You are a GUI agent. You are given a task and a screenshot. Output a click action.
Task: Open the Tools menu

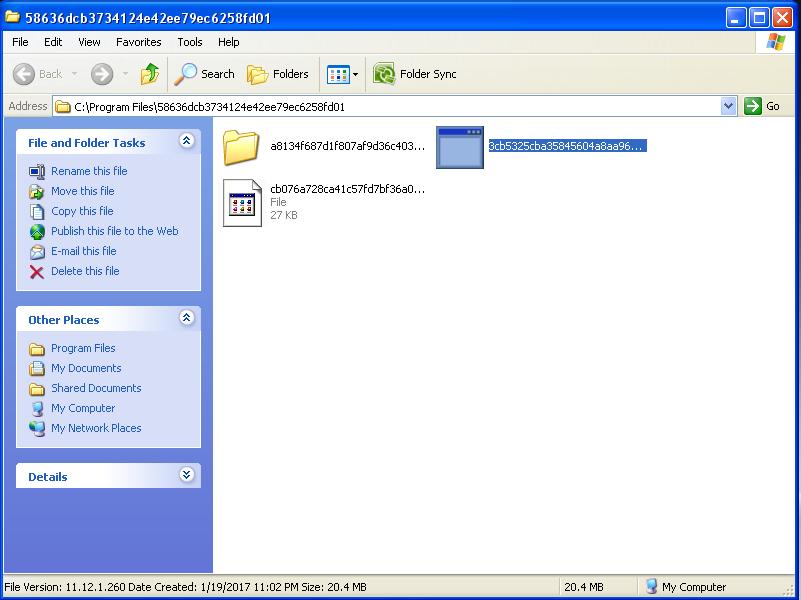point(190,42)
